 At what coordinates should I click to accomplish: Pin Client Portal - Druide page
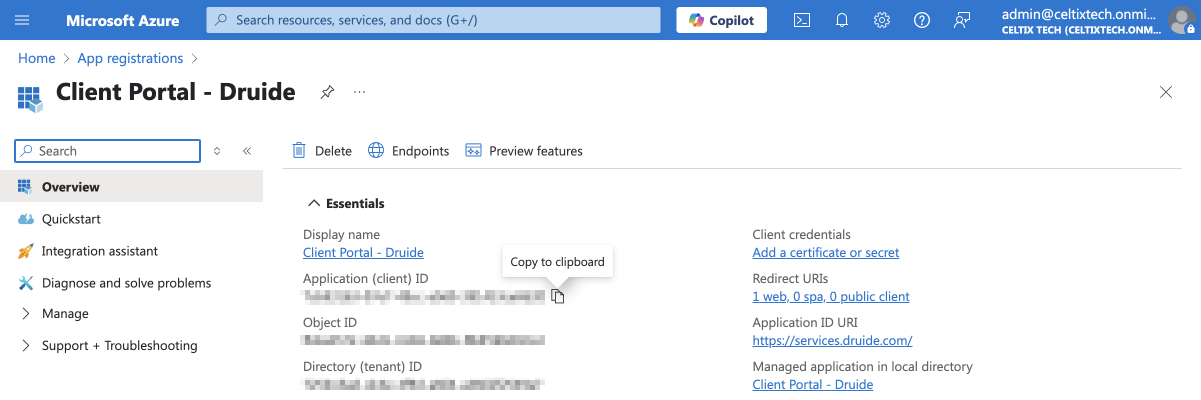(x=327, y=93)
